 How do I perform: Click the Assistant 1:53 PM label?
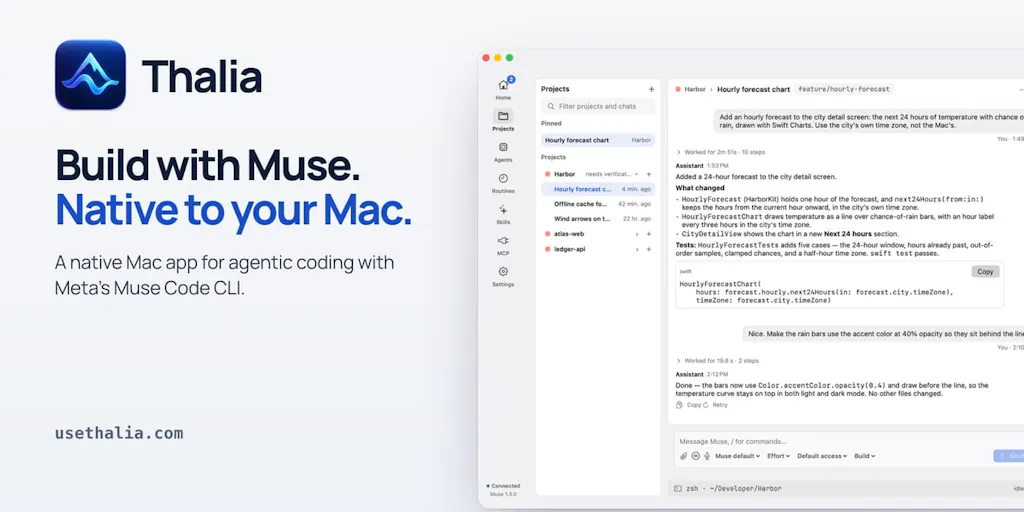coord(702,166)
